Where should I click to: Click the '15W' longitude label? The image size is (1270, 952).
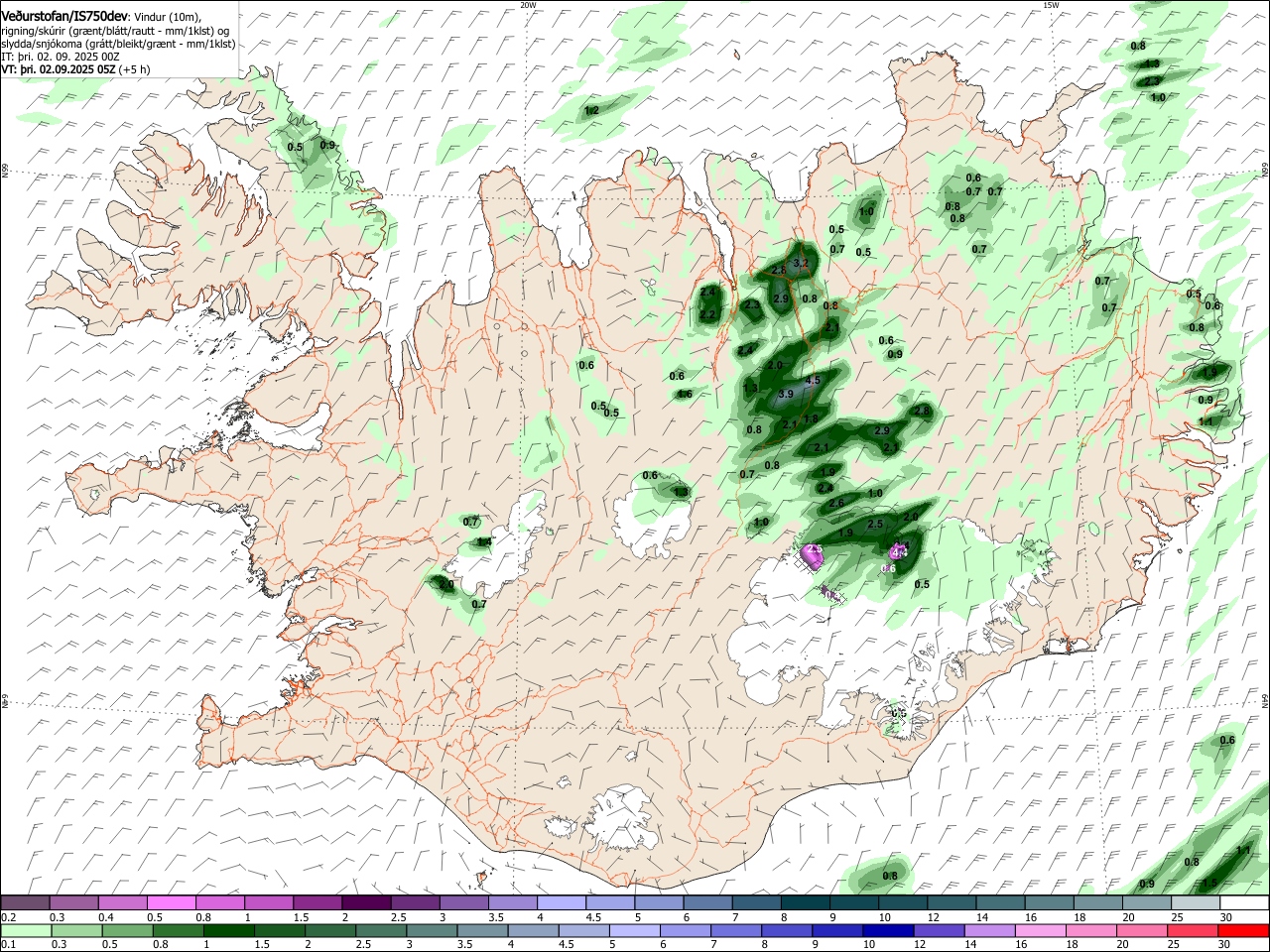tap(1051, 5)
